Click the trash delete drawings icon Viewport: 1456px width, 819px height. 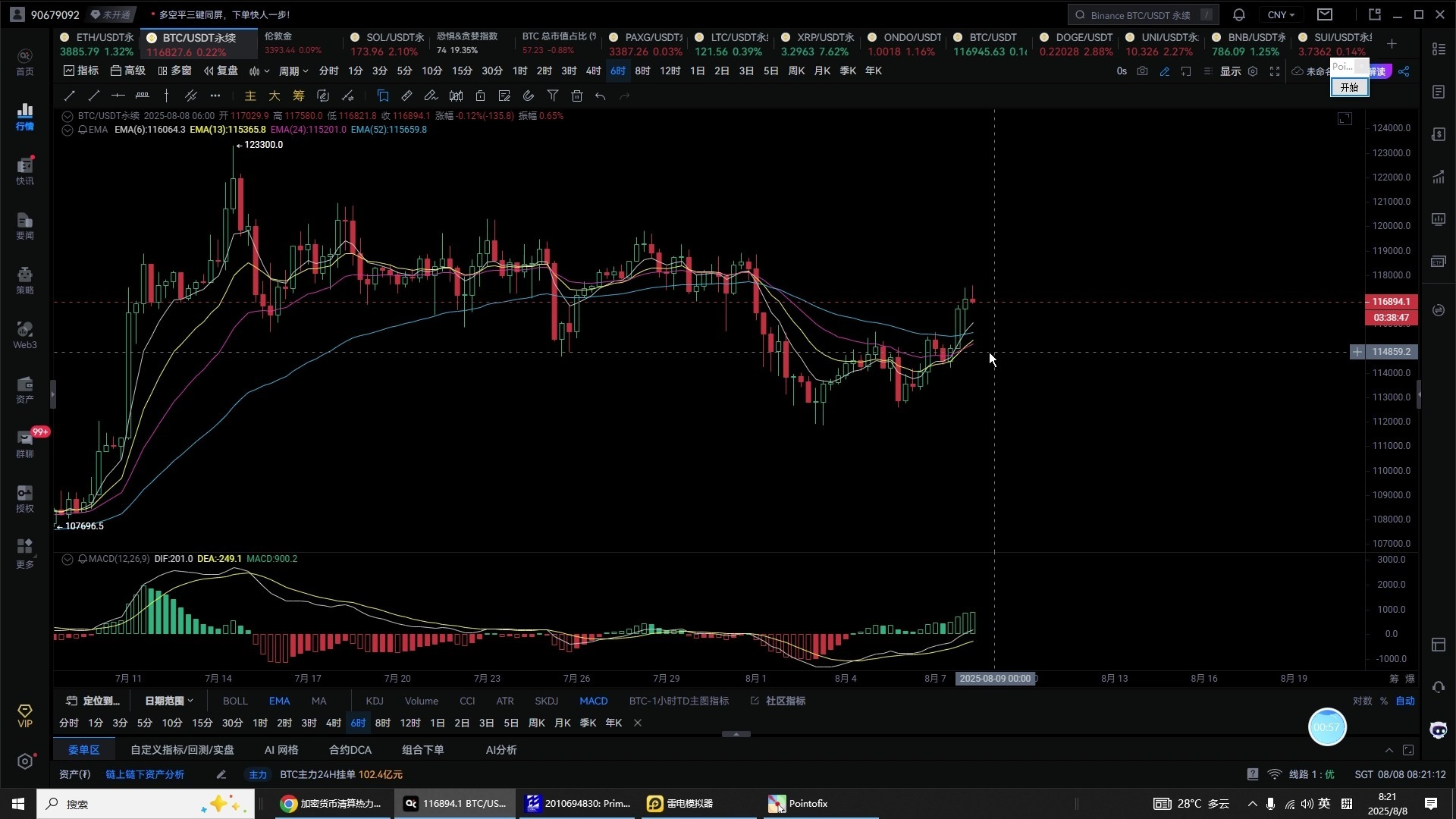tap(577, 96)
